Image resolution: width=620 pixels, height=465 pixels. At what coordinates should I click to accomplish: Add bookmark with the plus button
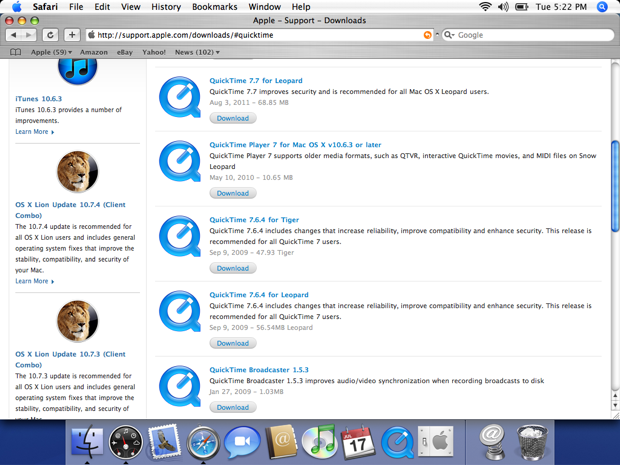click(x=72, y=35)
